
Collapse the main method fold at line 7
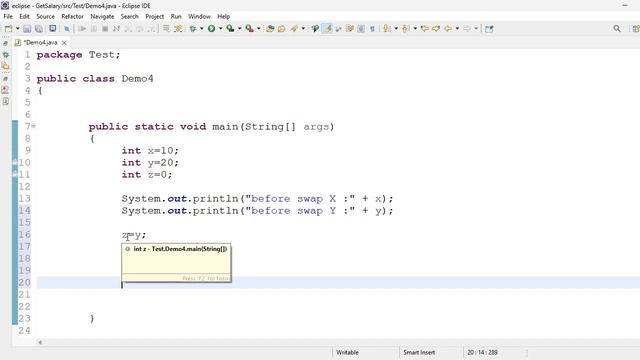coord(33,126)
